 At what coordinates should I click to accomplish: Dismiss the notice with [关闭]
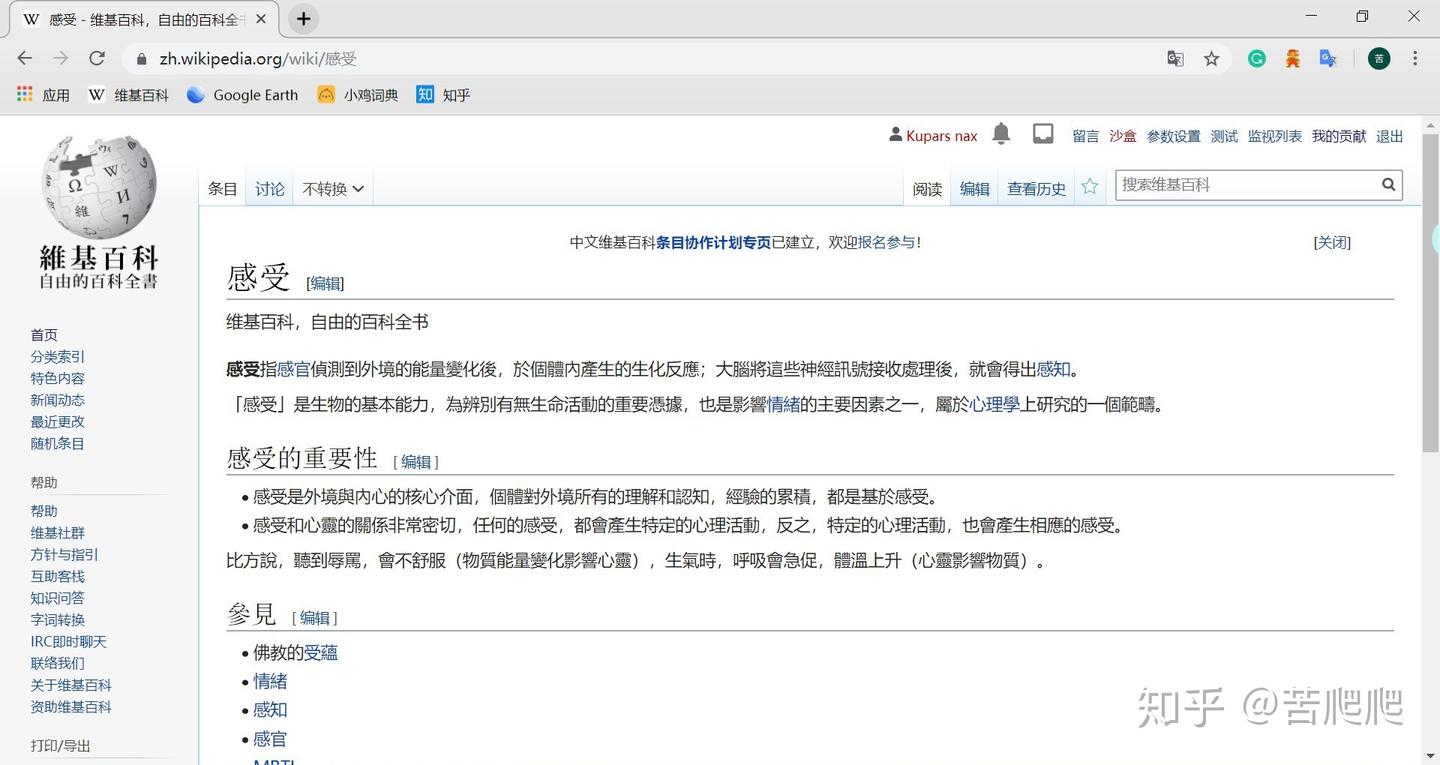click(1331, 242)
